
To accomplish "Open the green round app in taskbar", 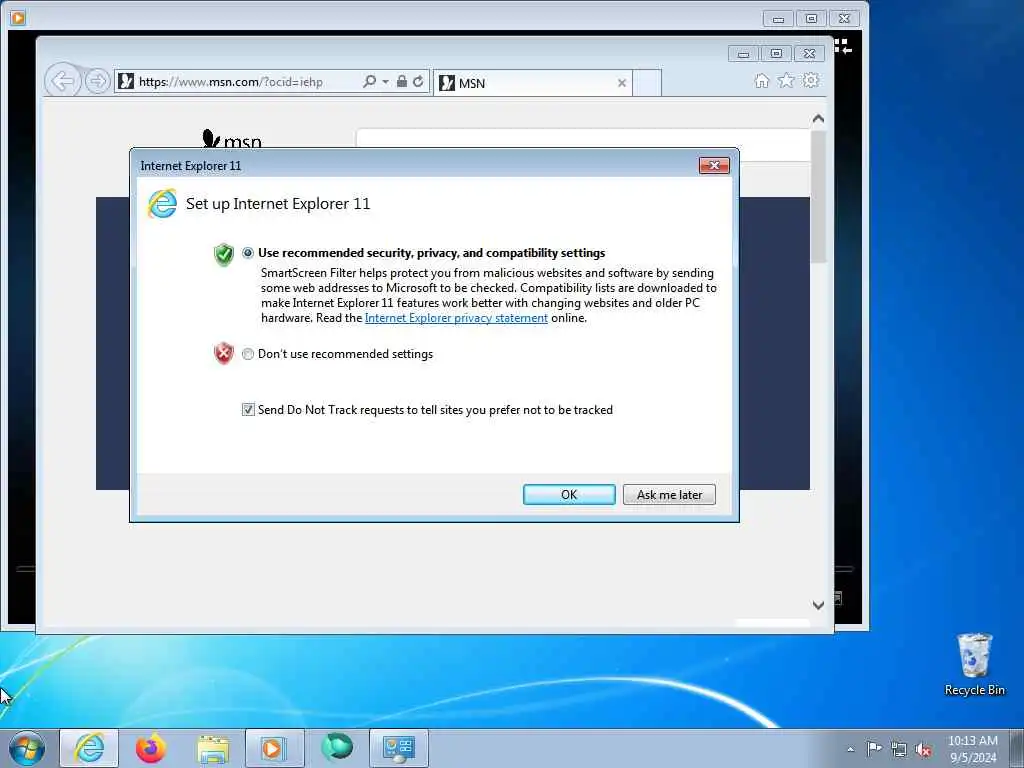I will [338, 748].
